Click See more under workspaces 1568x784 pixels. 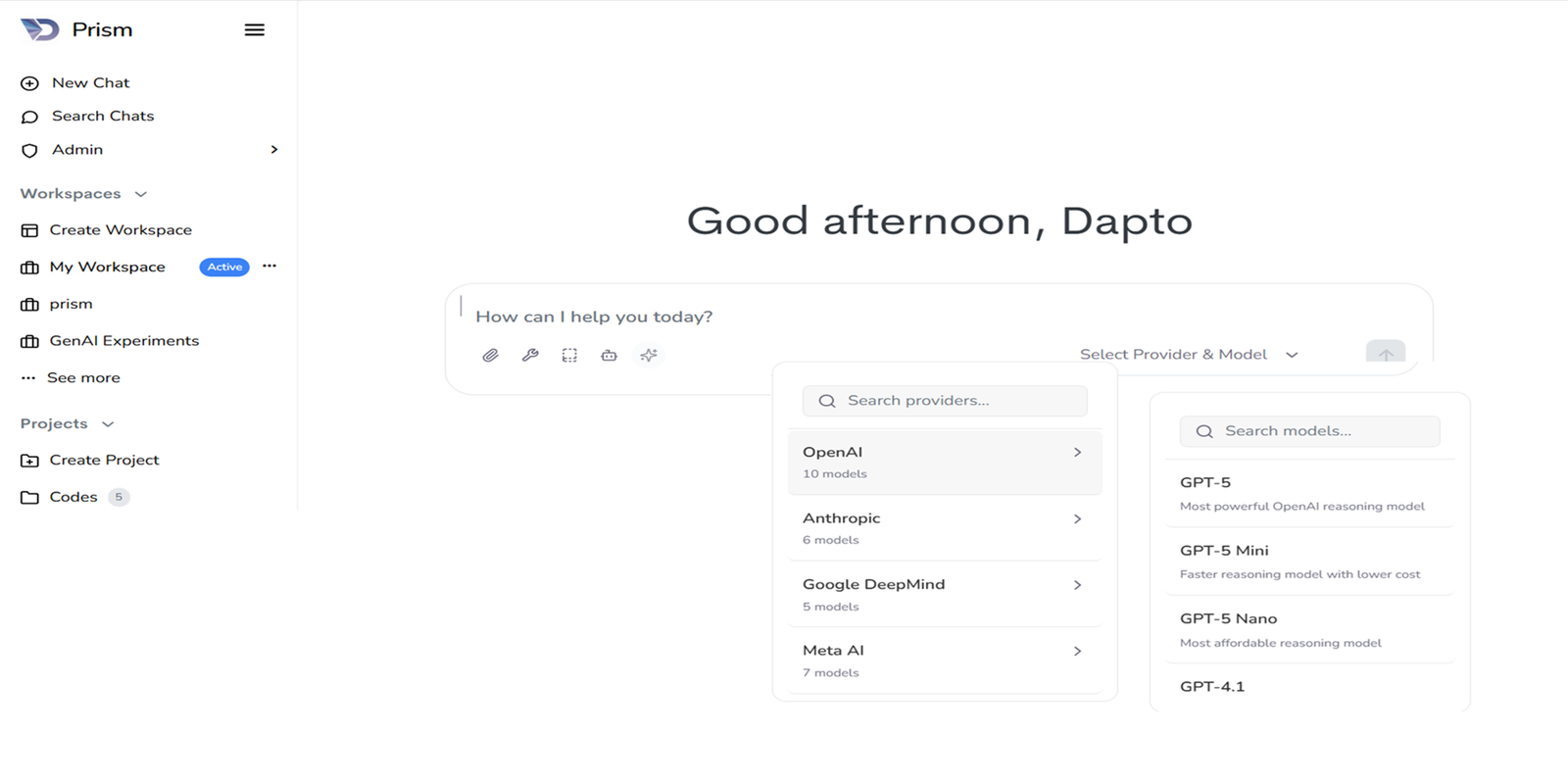[x=83, y=377]
